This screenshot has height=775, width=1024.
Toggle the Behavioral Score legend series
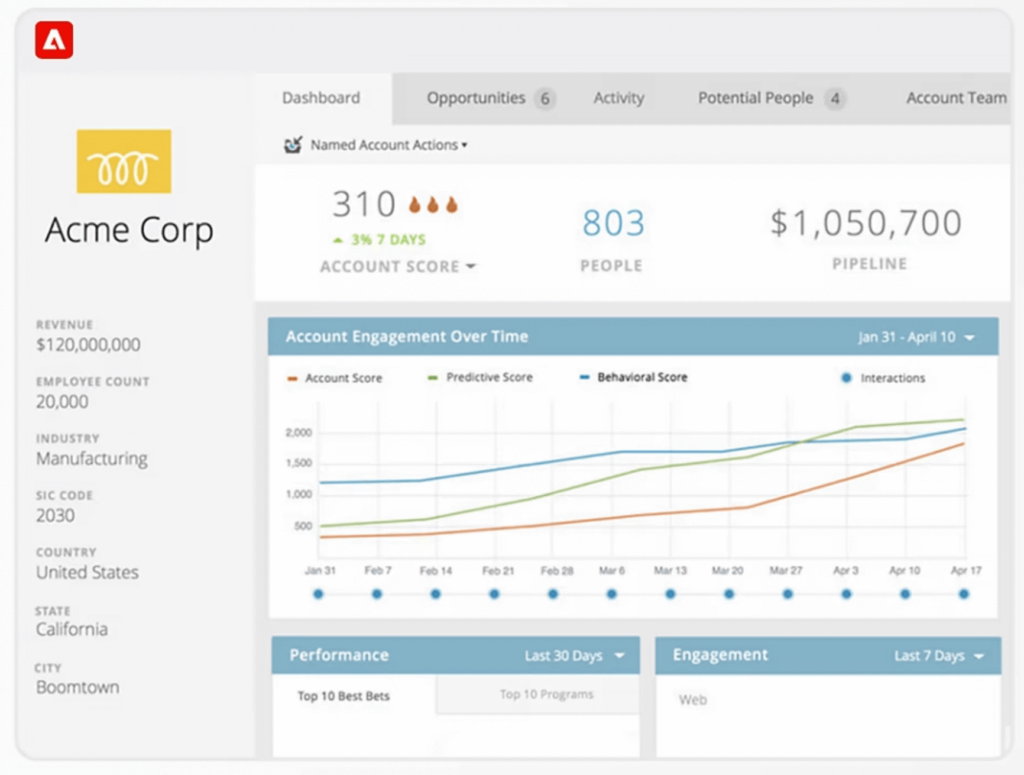pos(633,377)
